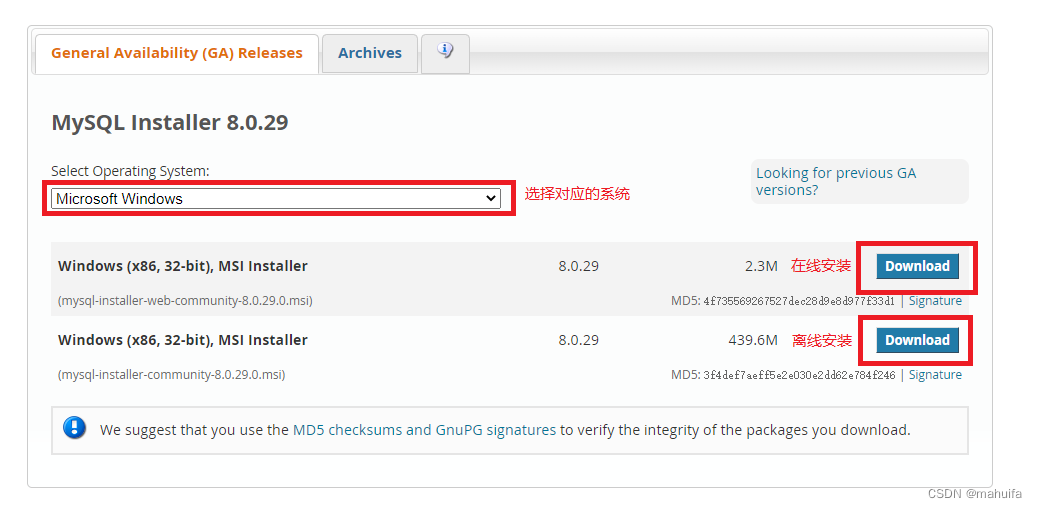Click the 439.6M file size value

point(753,340)
